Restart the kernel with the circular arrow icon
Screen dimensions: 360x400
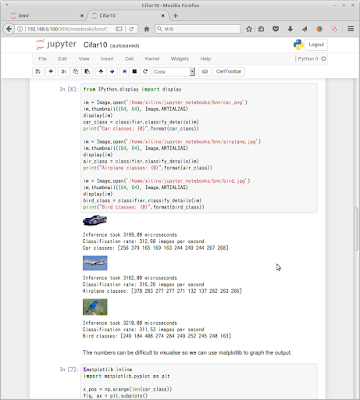click(x=145, y=72)
